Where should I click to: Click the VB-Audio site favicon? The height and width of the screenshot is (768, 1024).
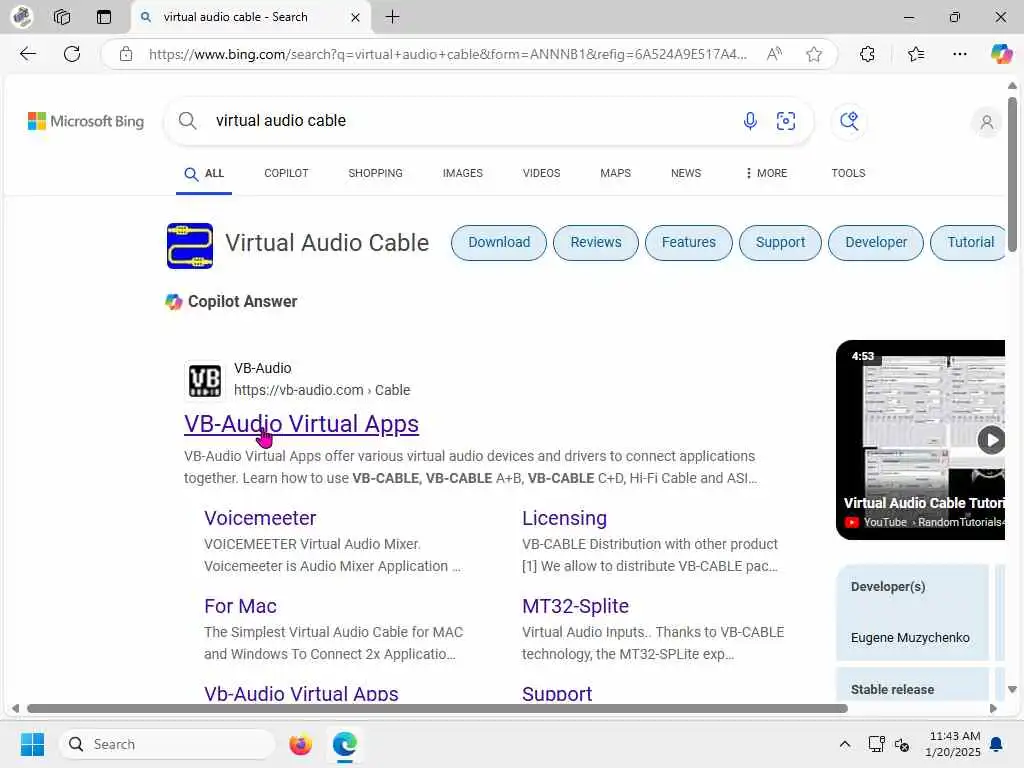tap(204, 381)
